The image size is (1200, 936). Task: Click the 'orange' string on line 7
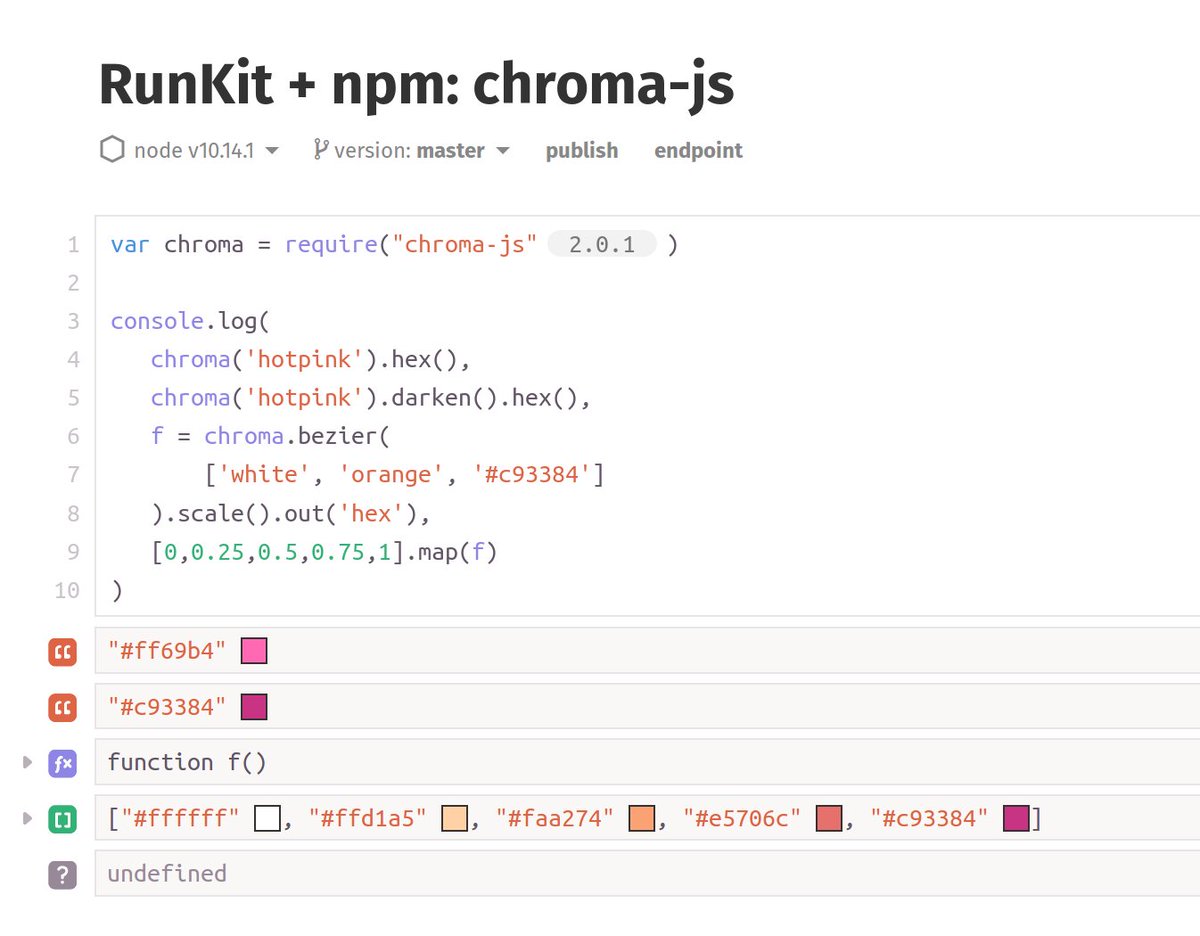tap(391, 475)
